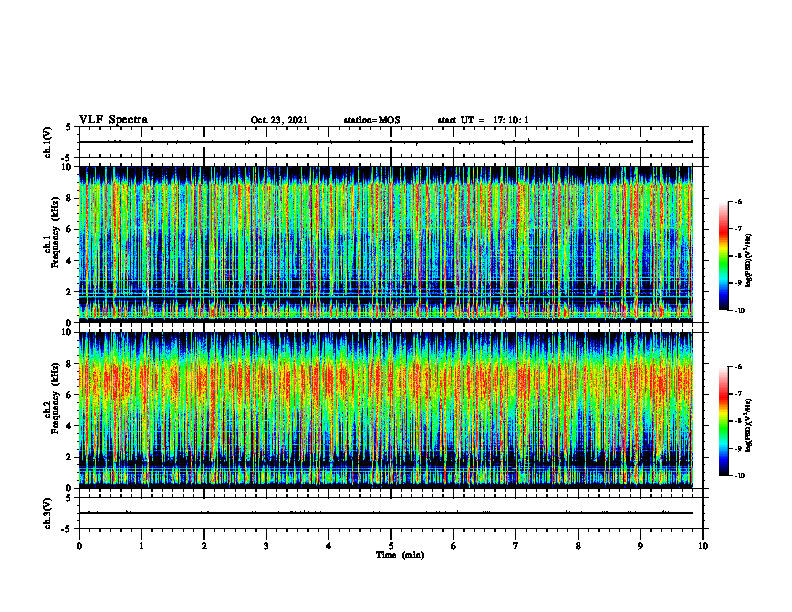Click the time axis tick label "10"
The width and height of the screenshot is (792, 612).
click(x=703, y=546)
